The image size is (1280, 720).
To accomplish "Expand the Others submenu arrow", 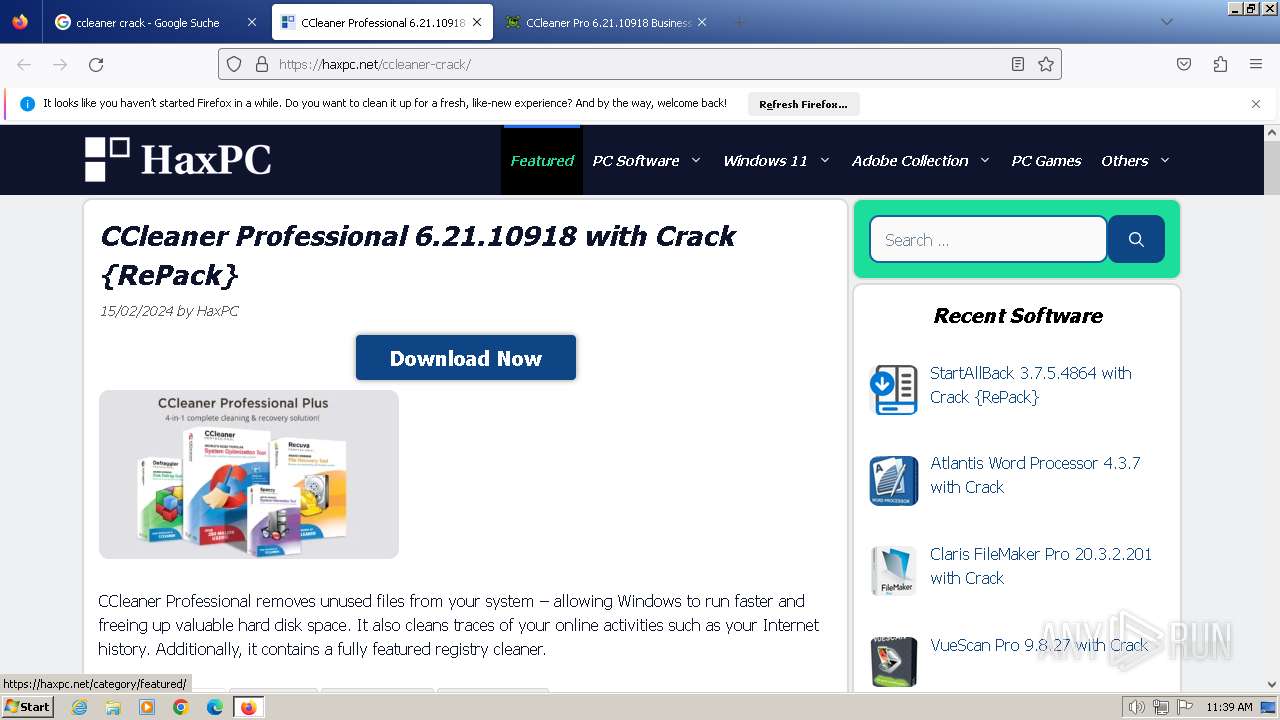I will (1165, 160).
